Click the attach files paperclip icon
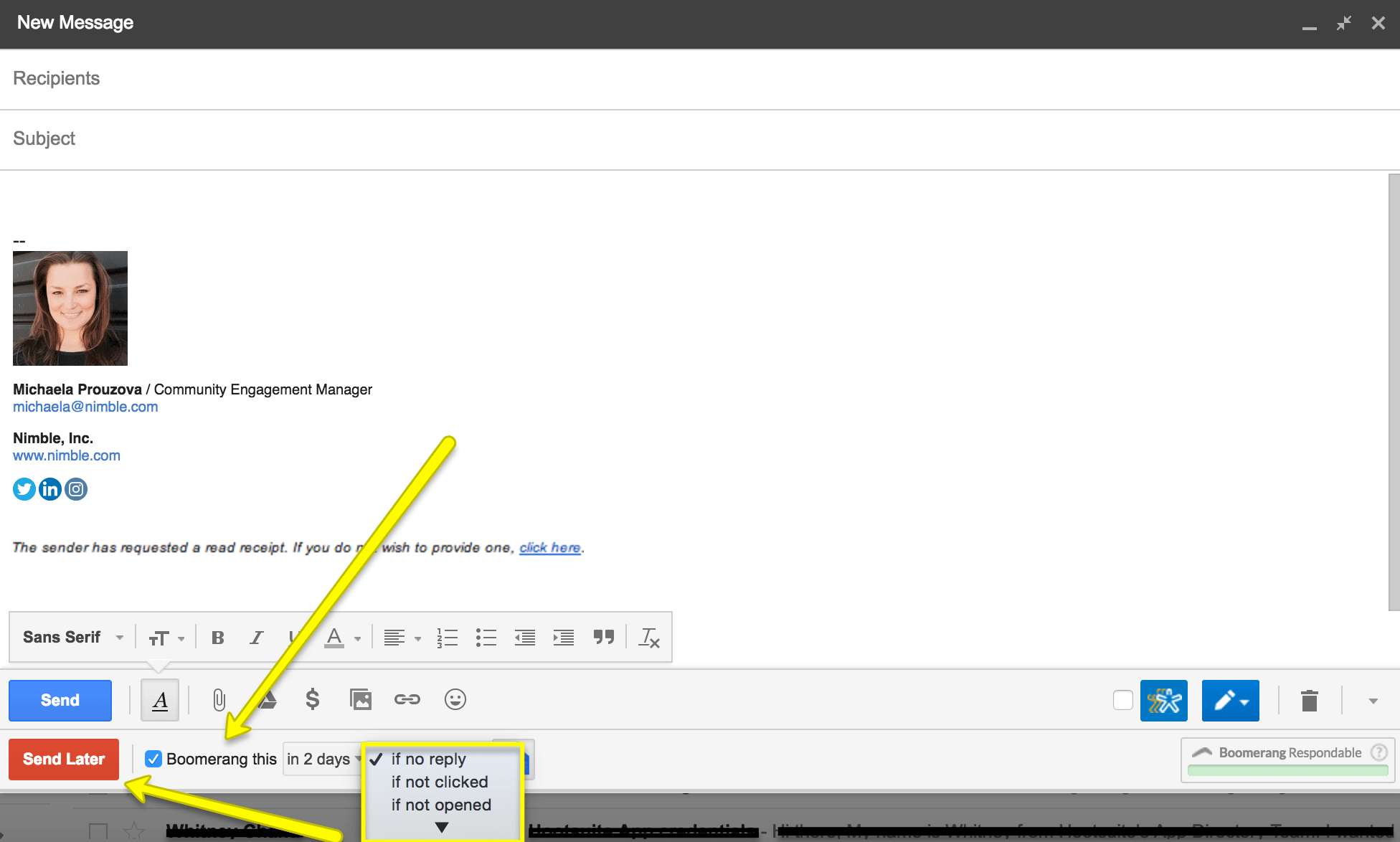The image size is (1400, 842). point(219,700)
